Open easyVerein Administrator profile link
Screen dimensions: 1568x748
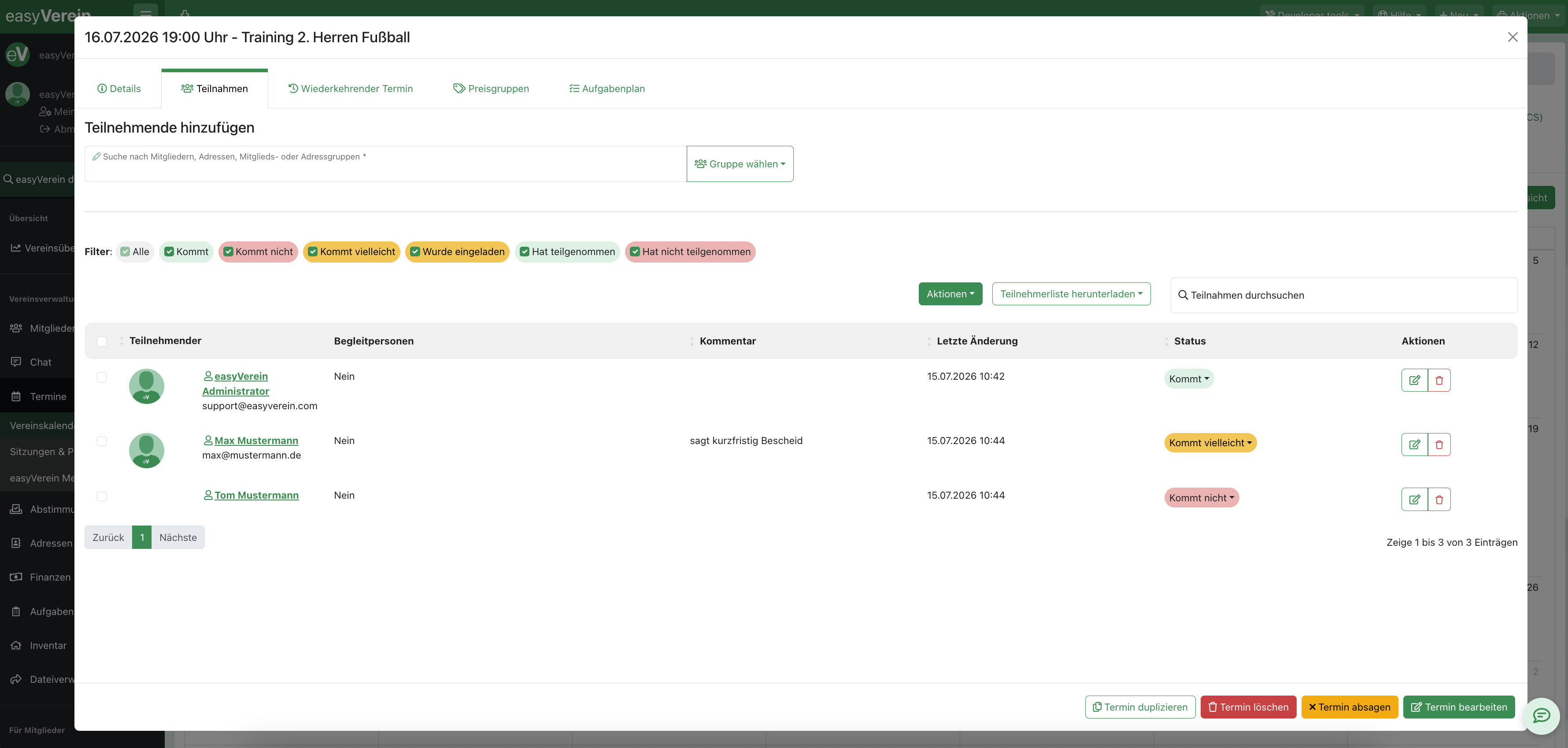point(236,383)
